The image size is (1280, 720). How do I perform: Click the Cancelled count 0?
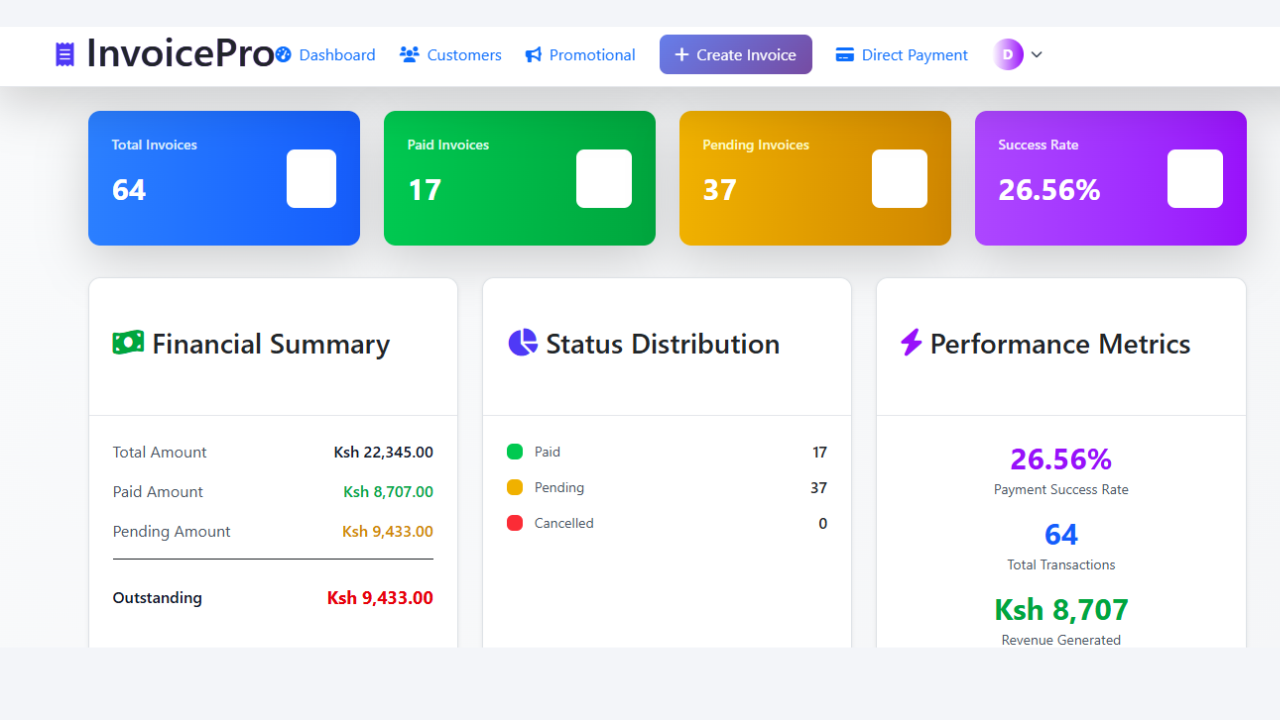coord(823,523)
